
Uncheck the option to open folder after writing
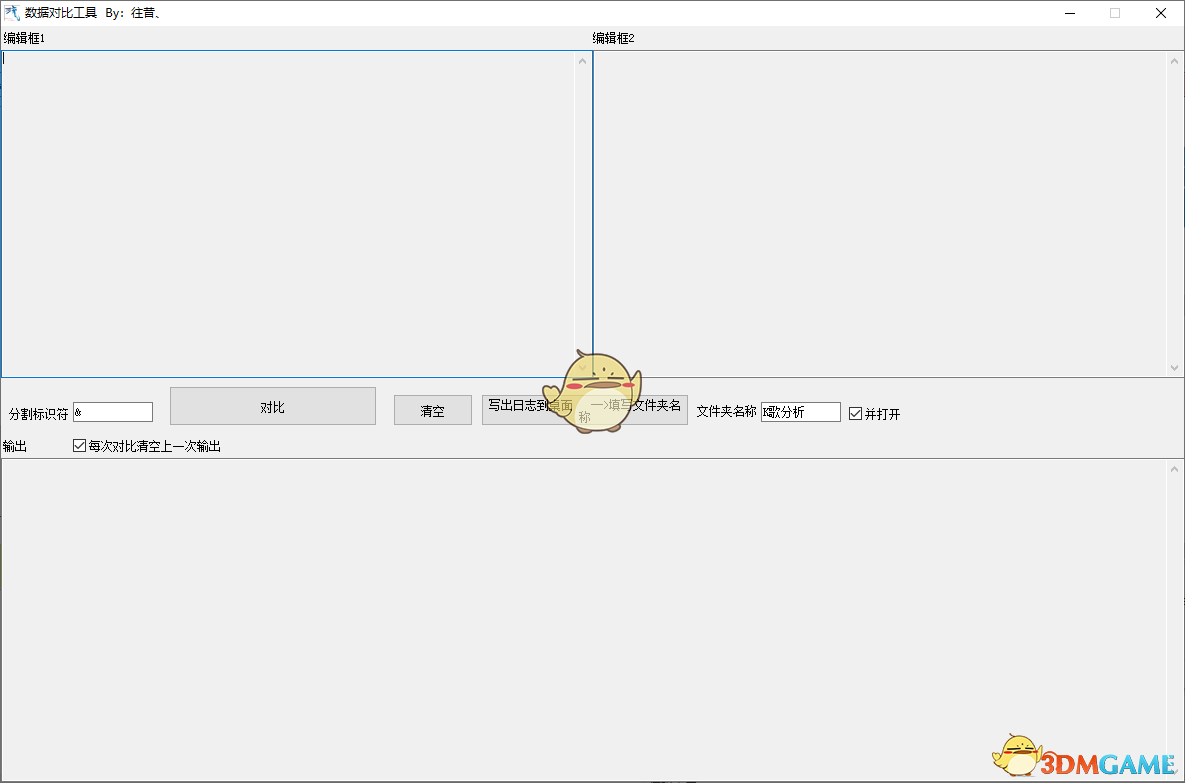pos(856,413)
